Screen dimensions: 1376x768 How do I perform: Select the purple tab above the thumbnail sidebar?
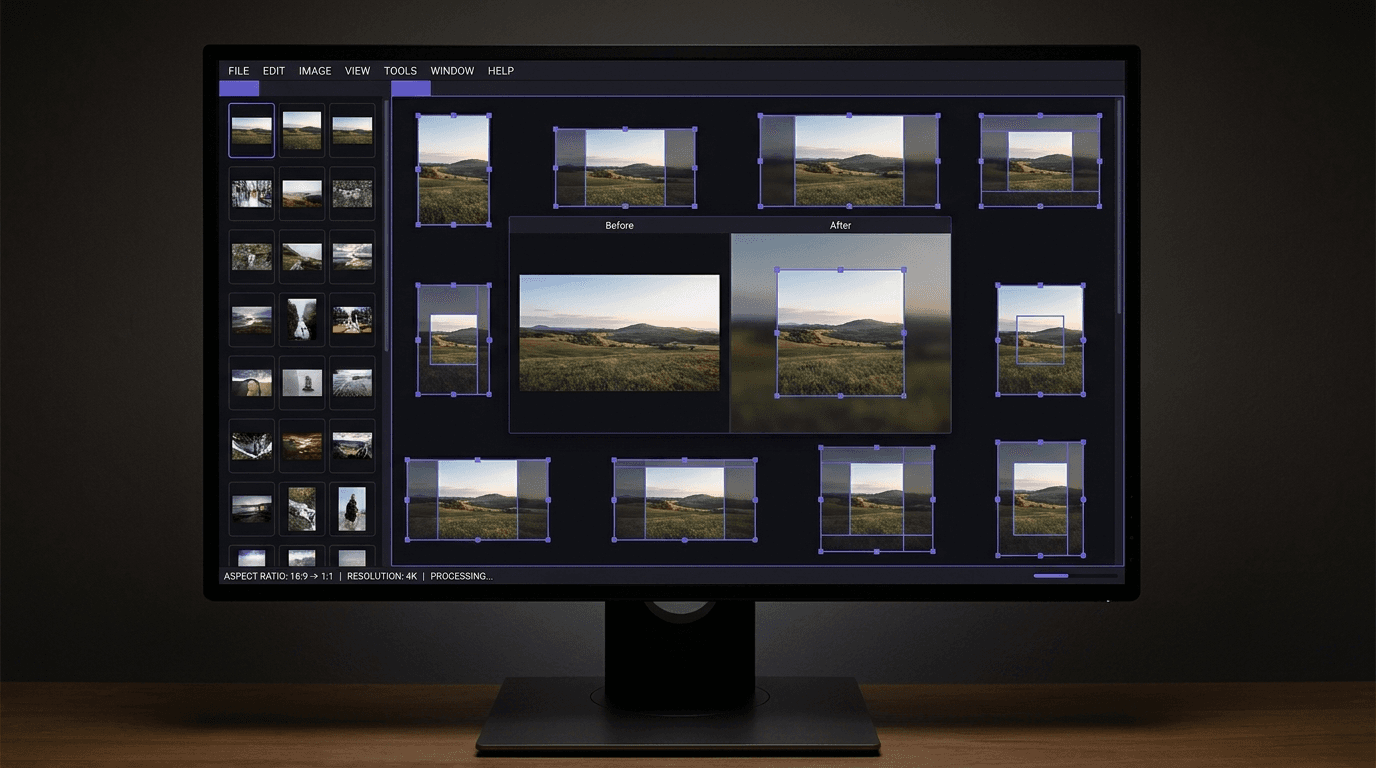(239, 88)
